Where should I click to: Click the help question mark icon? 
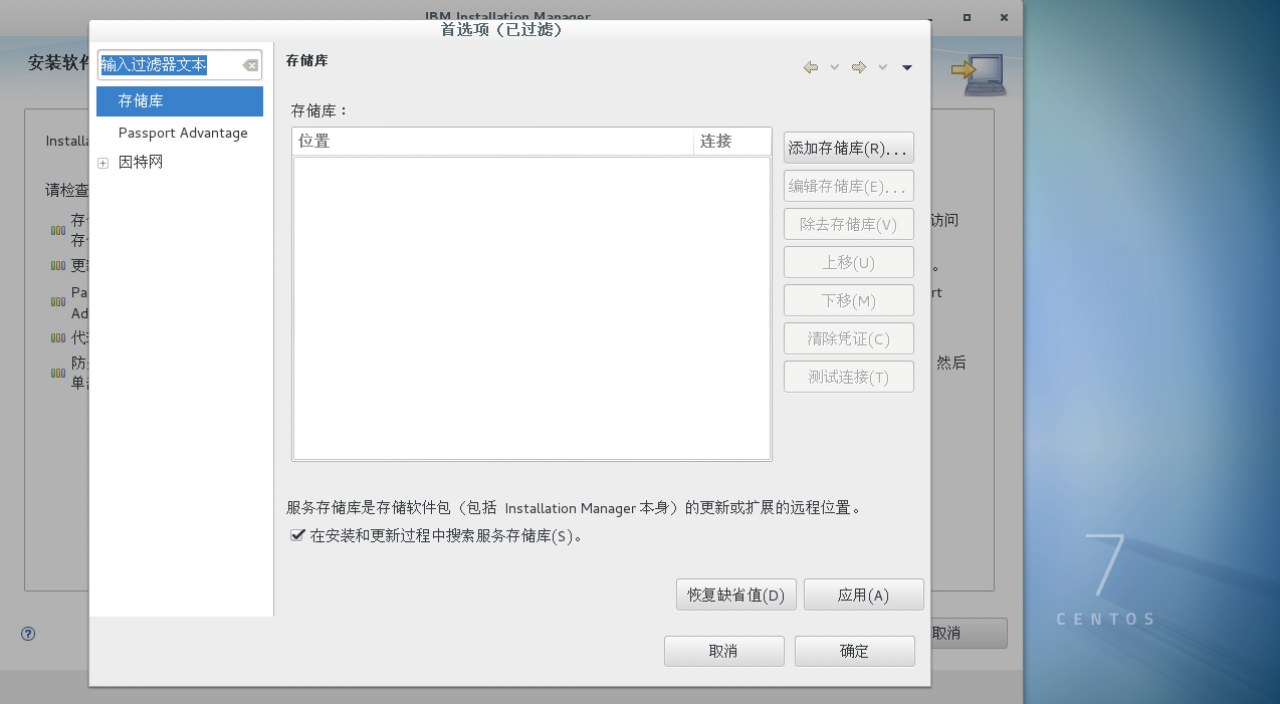point(28,633)
